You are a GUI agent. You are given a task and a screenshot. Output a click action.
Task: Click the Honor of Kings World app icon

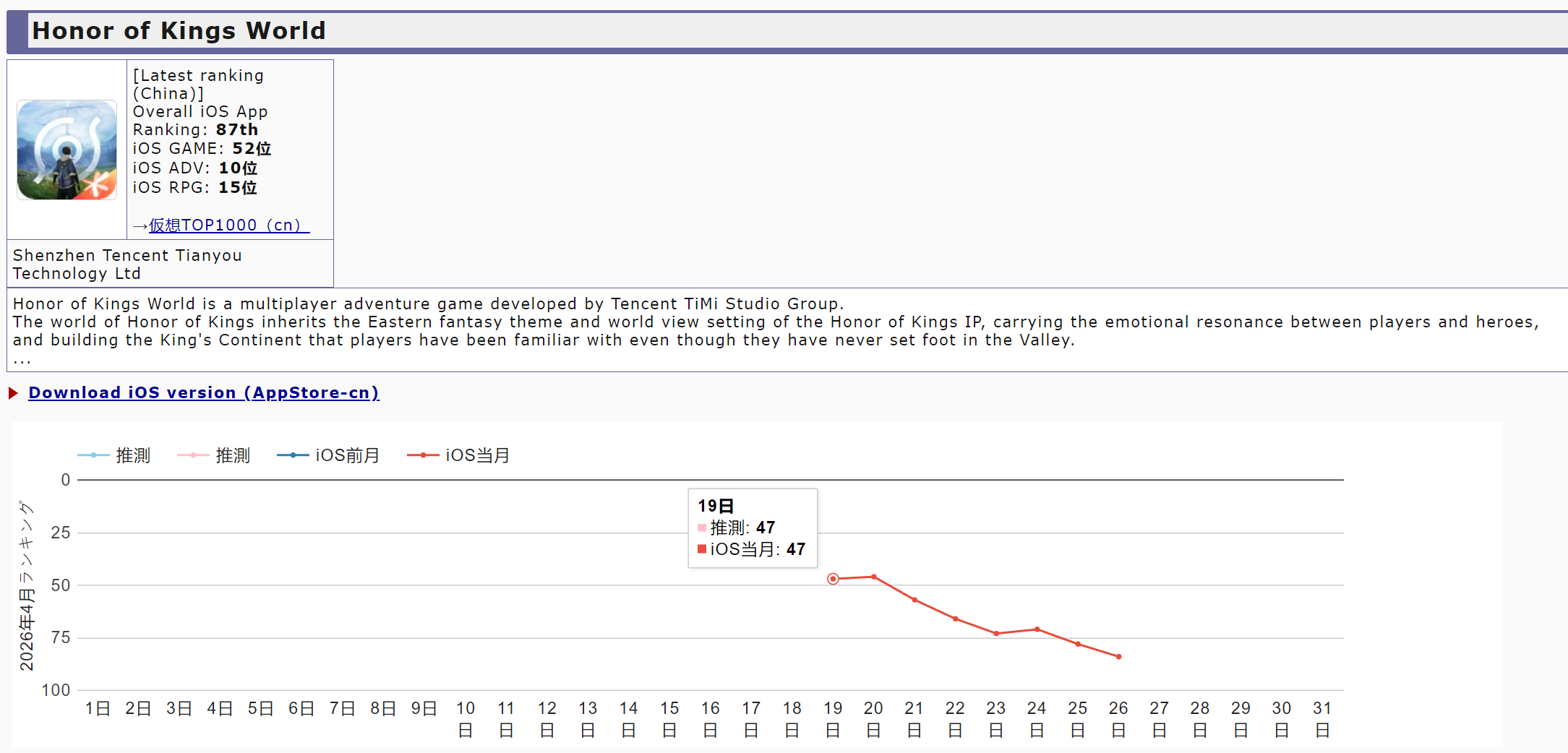(67, 150)
